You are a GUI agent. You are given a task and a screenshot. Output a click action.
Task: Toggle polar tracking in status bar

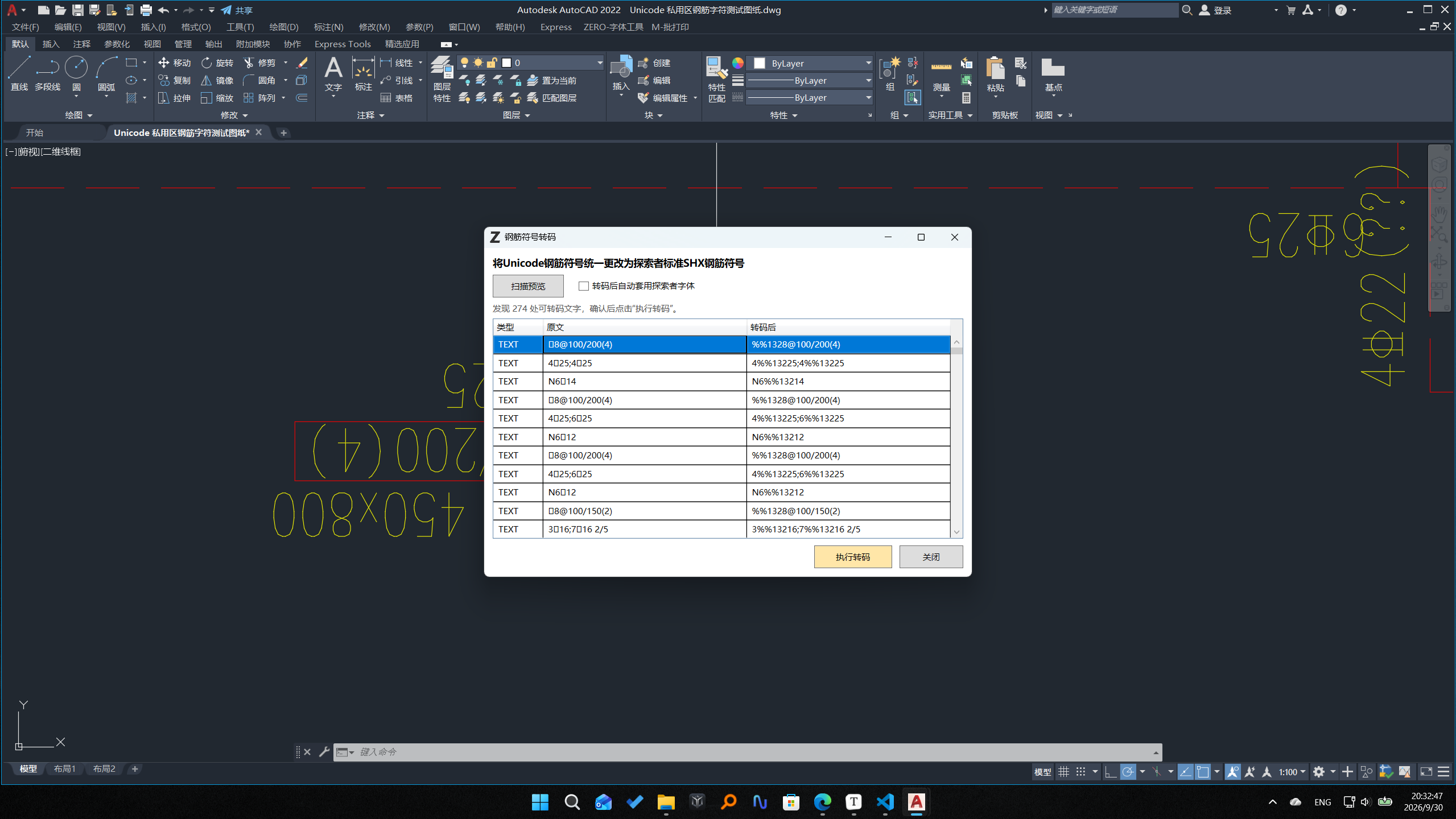[x=1128, y=772]
